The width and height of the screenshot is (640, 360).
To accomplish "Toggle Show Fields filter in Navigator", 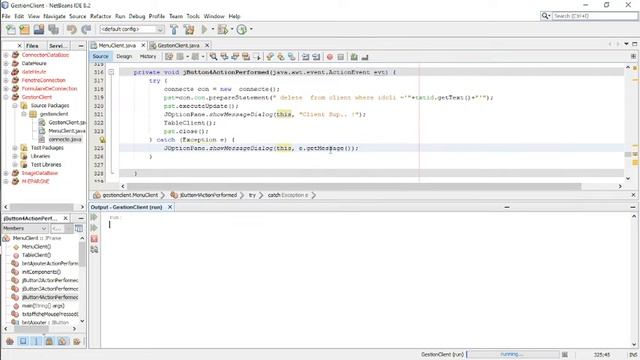I will (23, 341).
